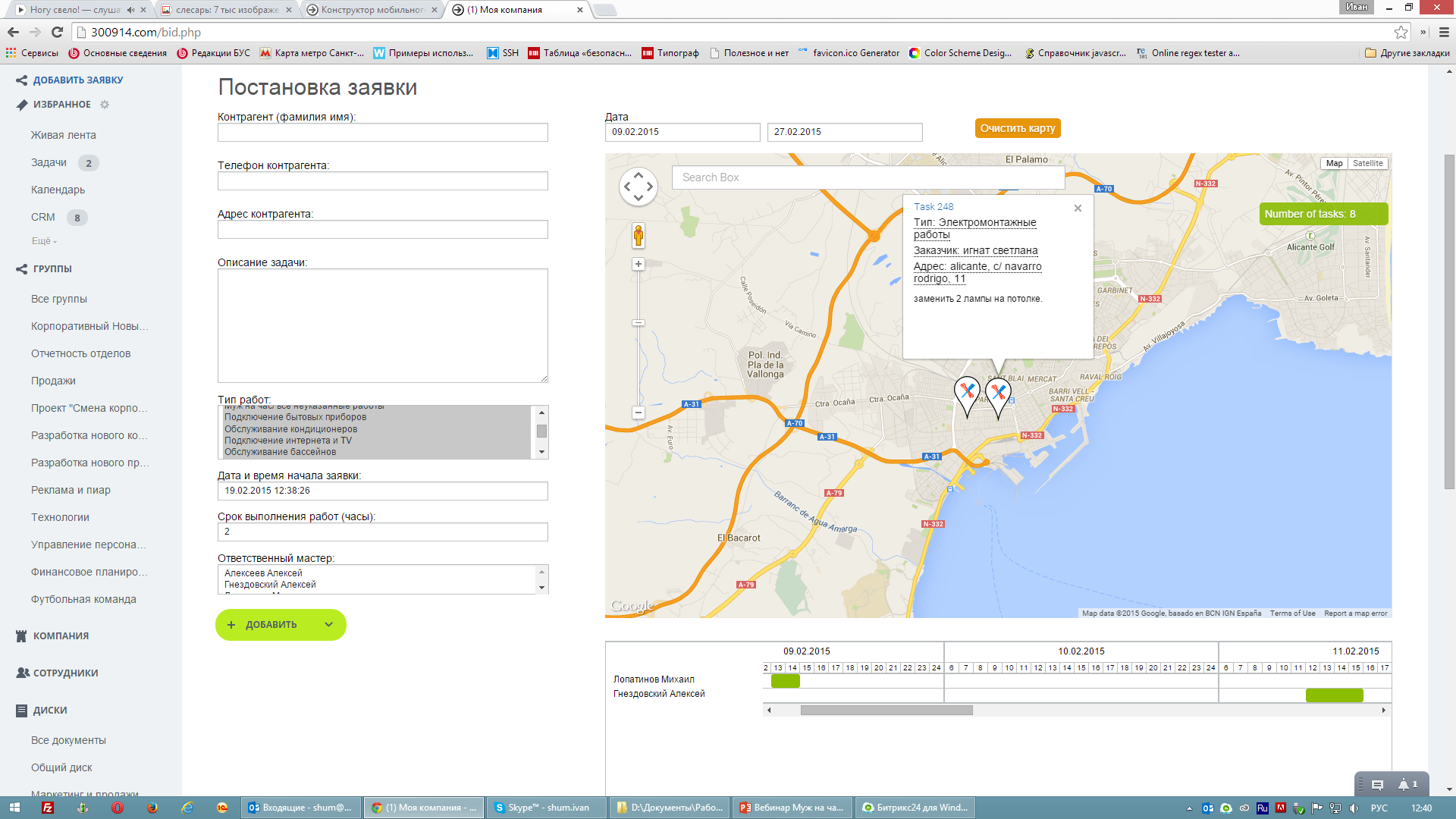Click the map zoom-in plus button

tap(639, 264)
